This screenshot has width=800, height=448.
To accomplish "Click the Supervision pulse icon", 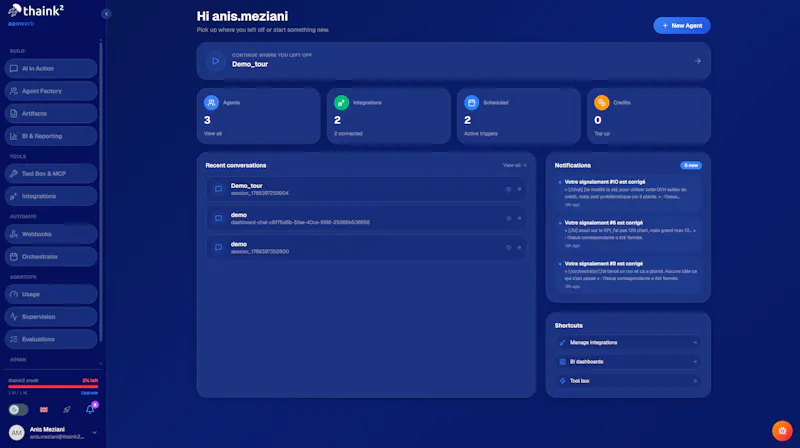I will tap(14, 317).
